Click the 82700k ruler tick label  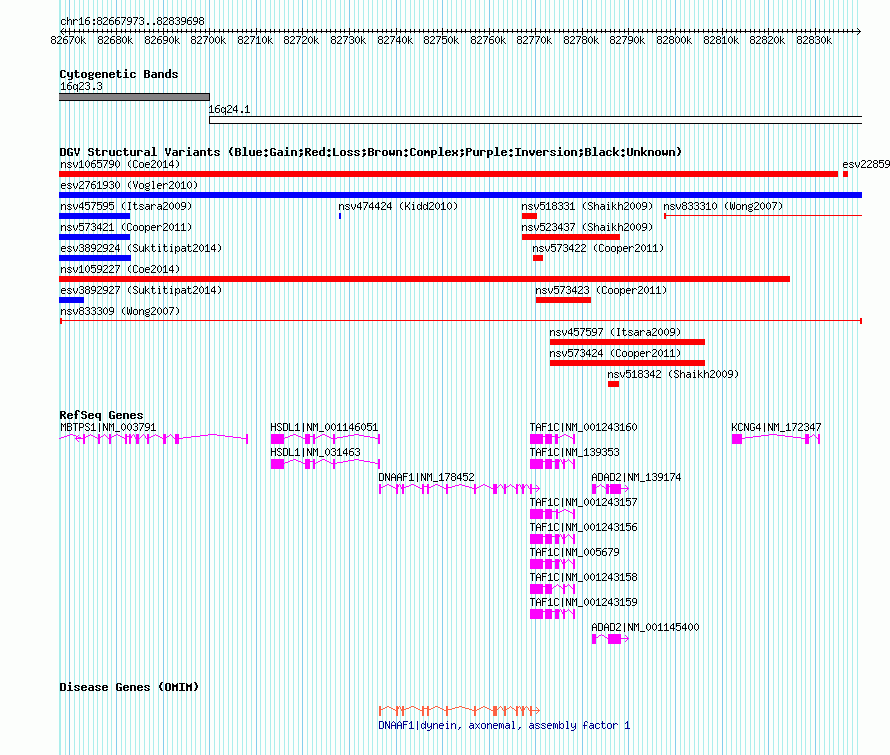click(208, 40)
